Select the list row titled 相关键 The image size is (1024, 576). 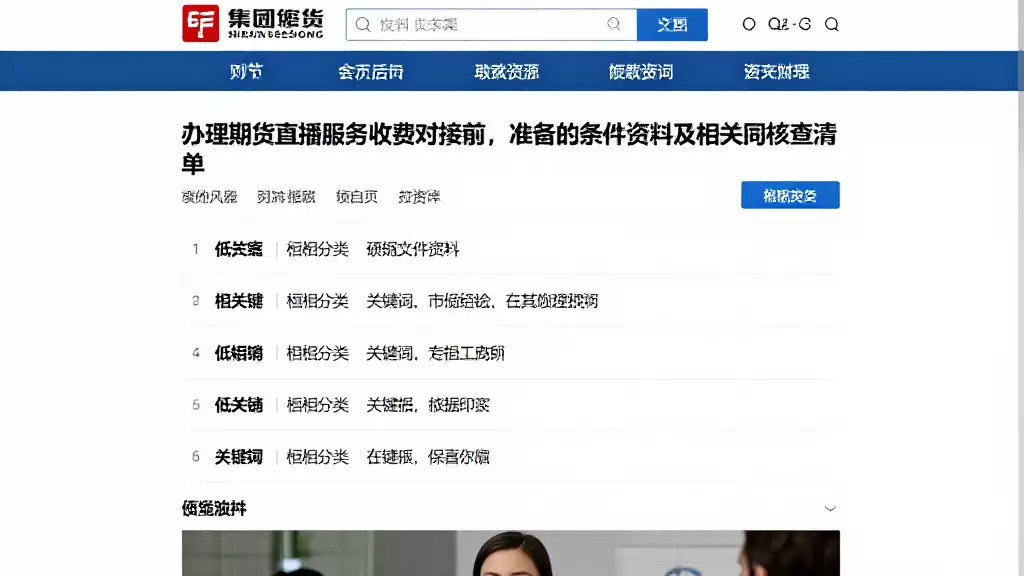[x=511, y=300]
